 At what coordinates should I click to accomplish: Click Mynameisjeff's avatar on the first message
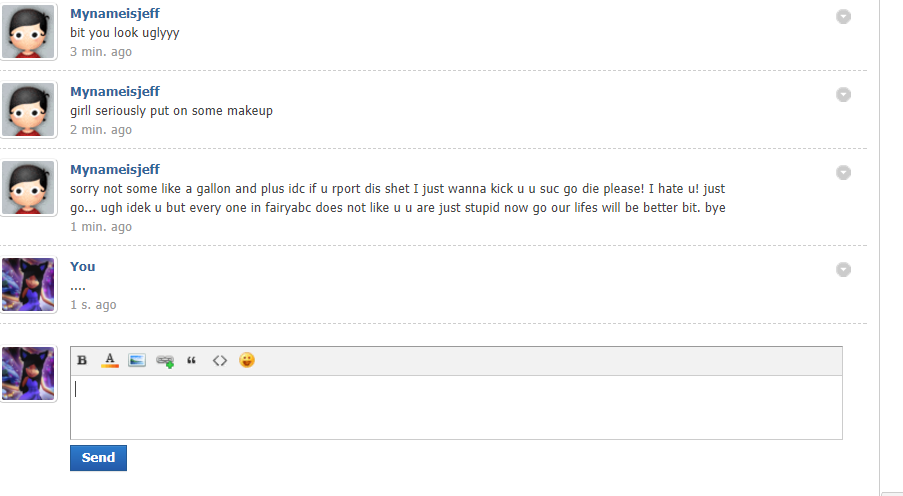(x=28, y=32)
